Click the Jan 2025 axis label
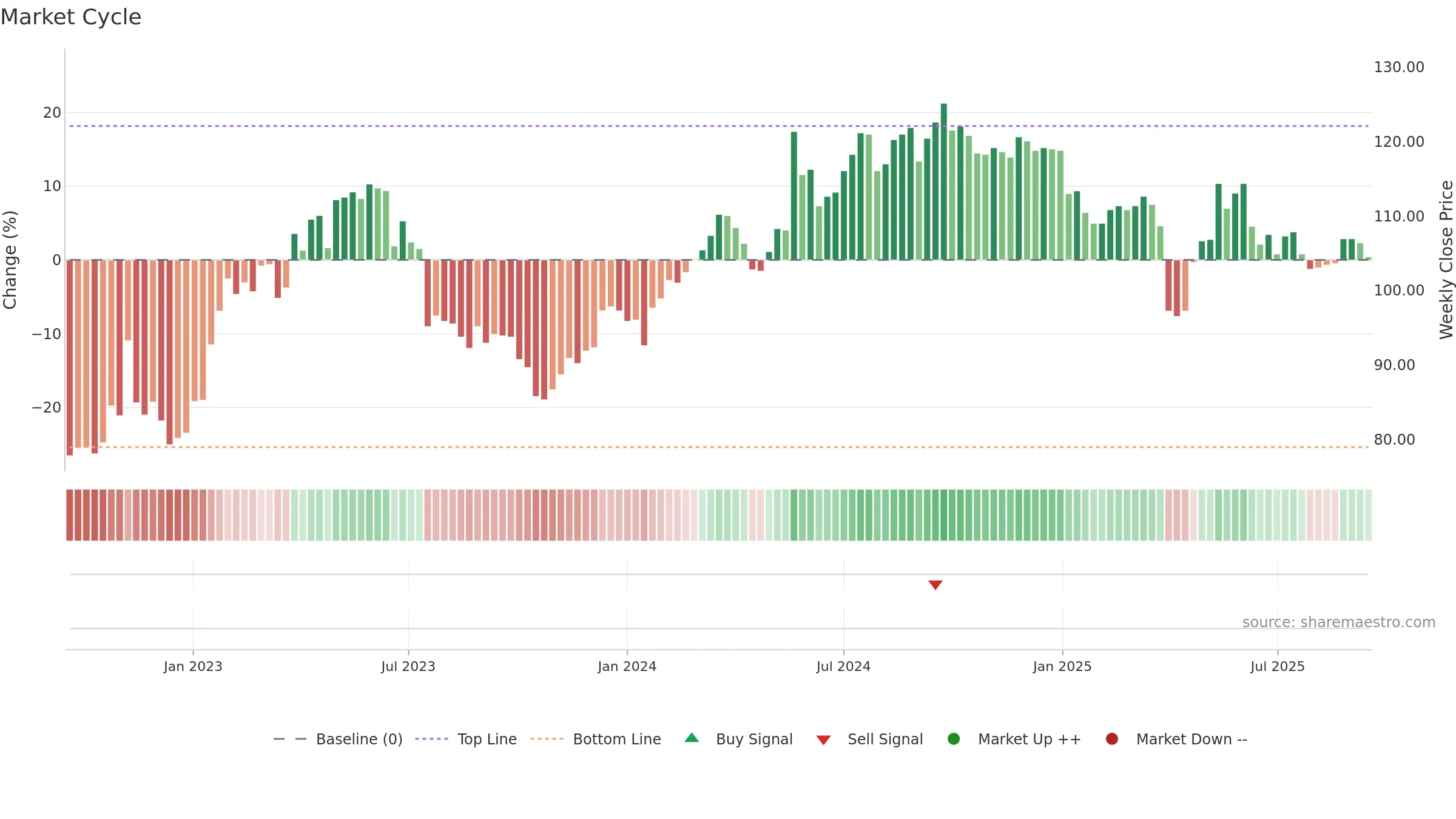 click(x=1062, y=666)
